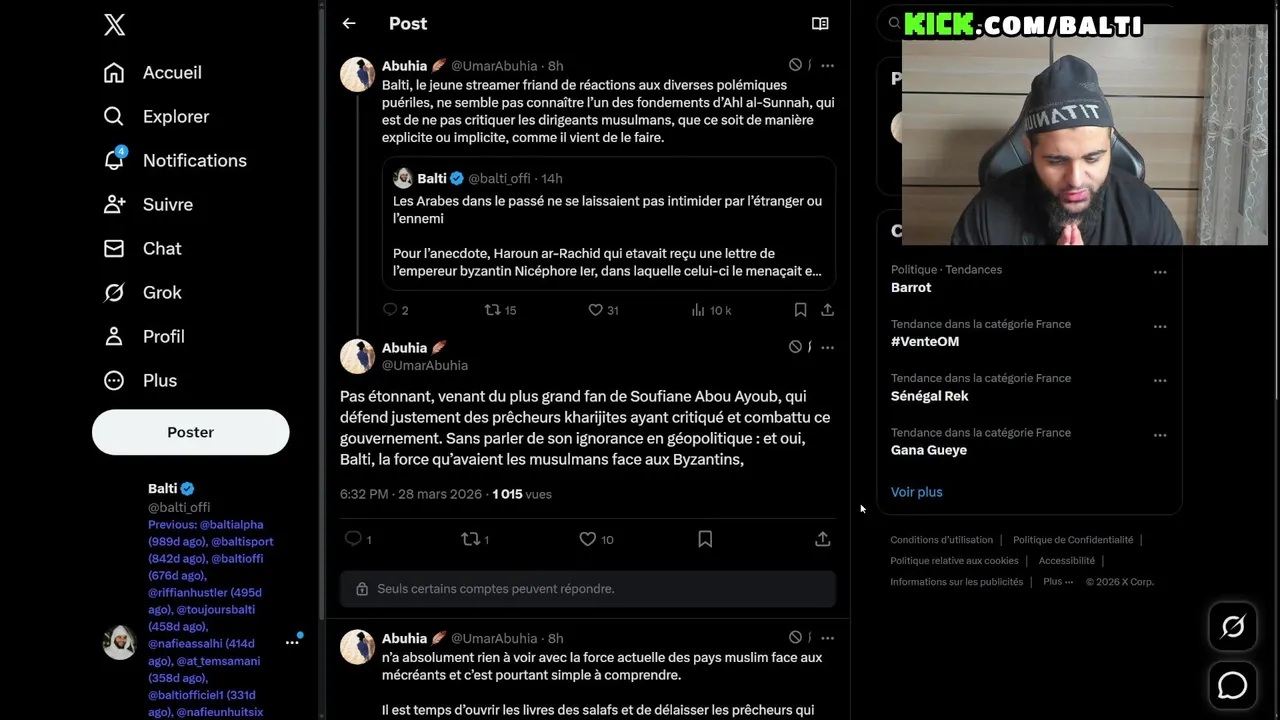Open the Grok floating icon button
This screenshot has height=720, width=1280.
pyautogui.click(x=1232, y=627)
